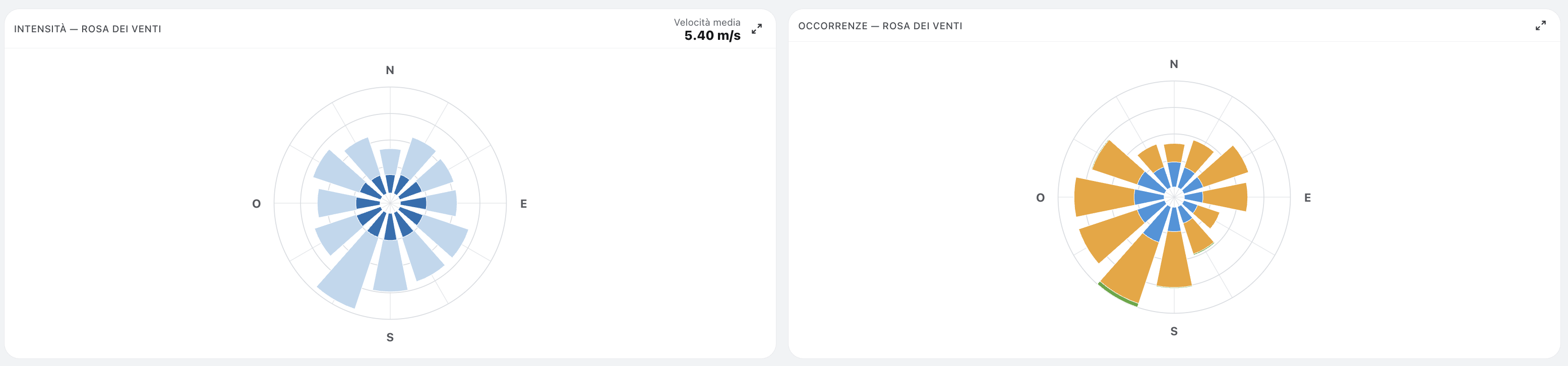Expand the Occorrenze wind rose panel
This screenshot has width=1568, height=366.
coord(1541,26)
